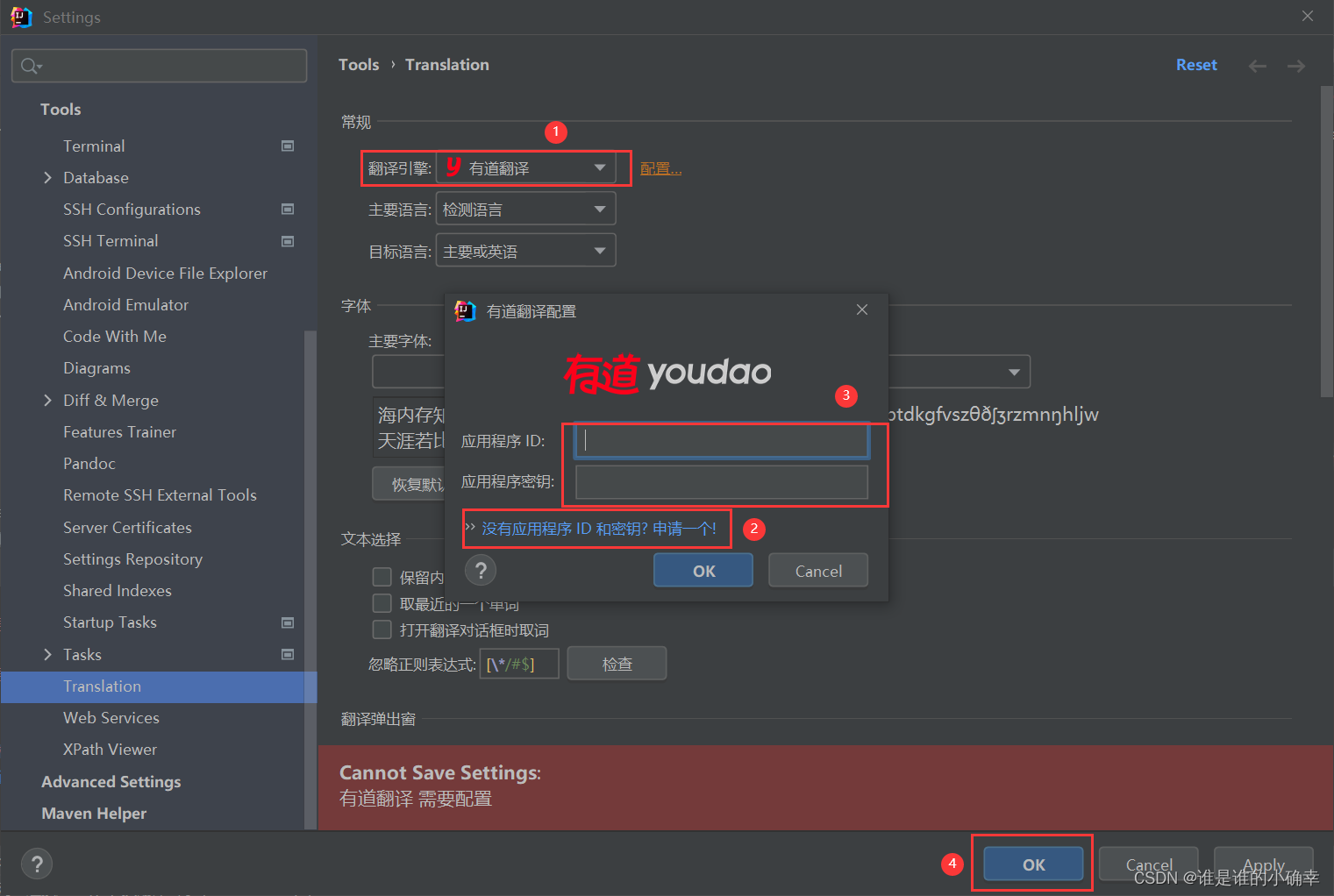Image resolution: width=1334 pixels, height=896 pixels.
Task: Click the project-level icon beside Startup Tasks
Action: [288, 622]
